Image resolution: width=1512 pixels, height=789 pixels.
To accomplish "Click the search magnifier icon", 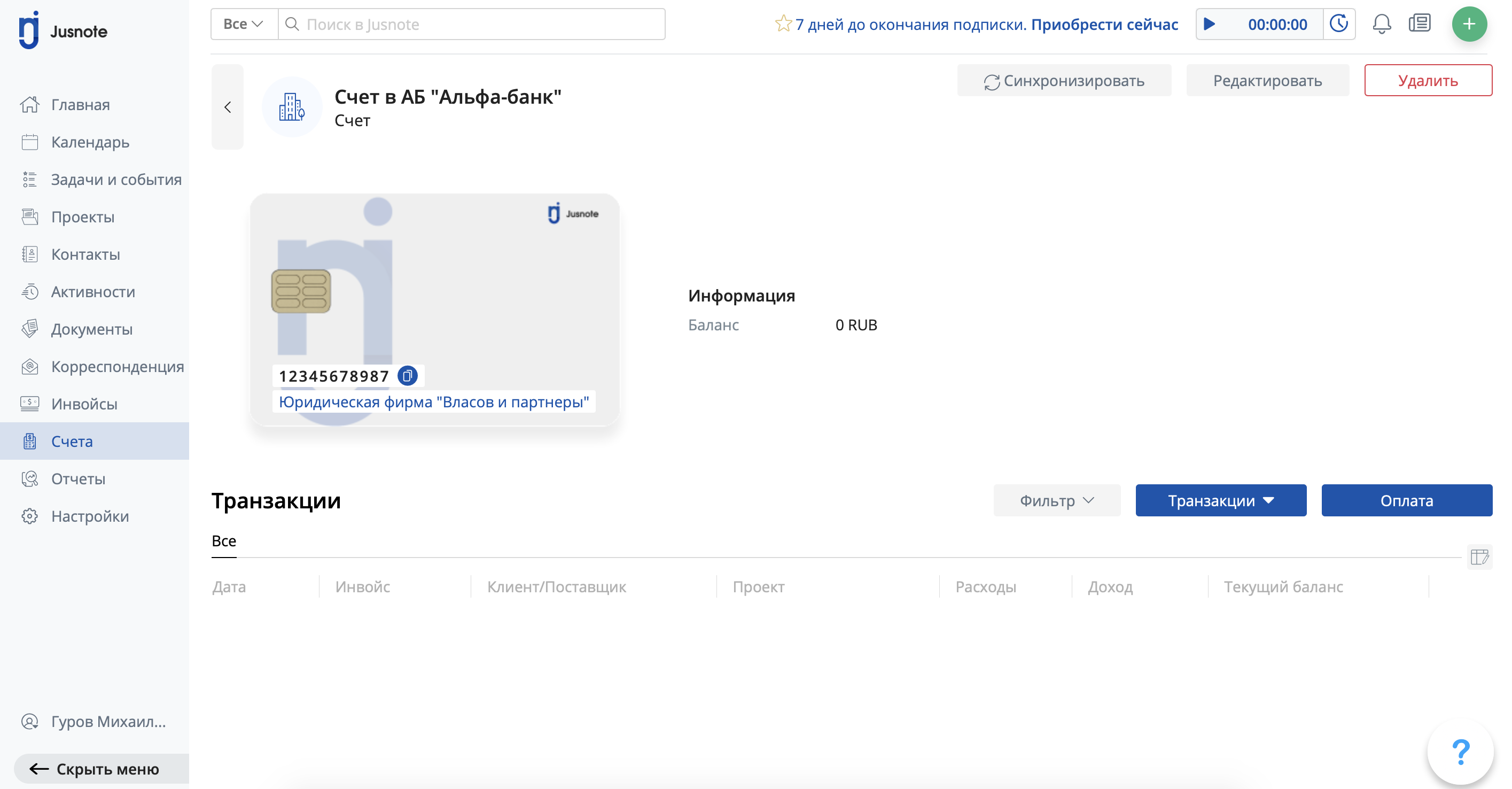I will [x=292, y=24].
